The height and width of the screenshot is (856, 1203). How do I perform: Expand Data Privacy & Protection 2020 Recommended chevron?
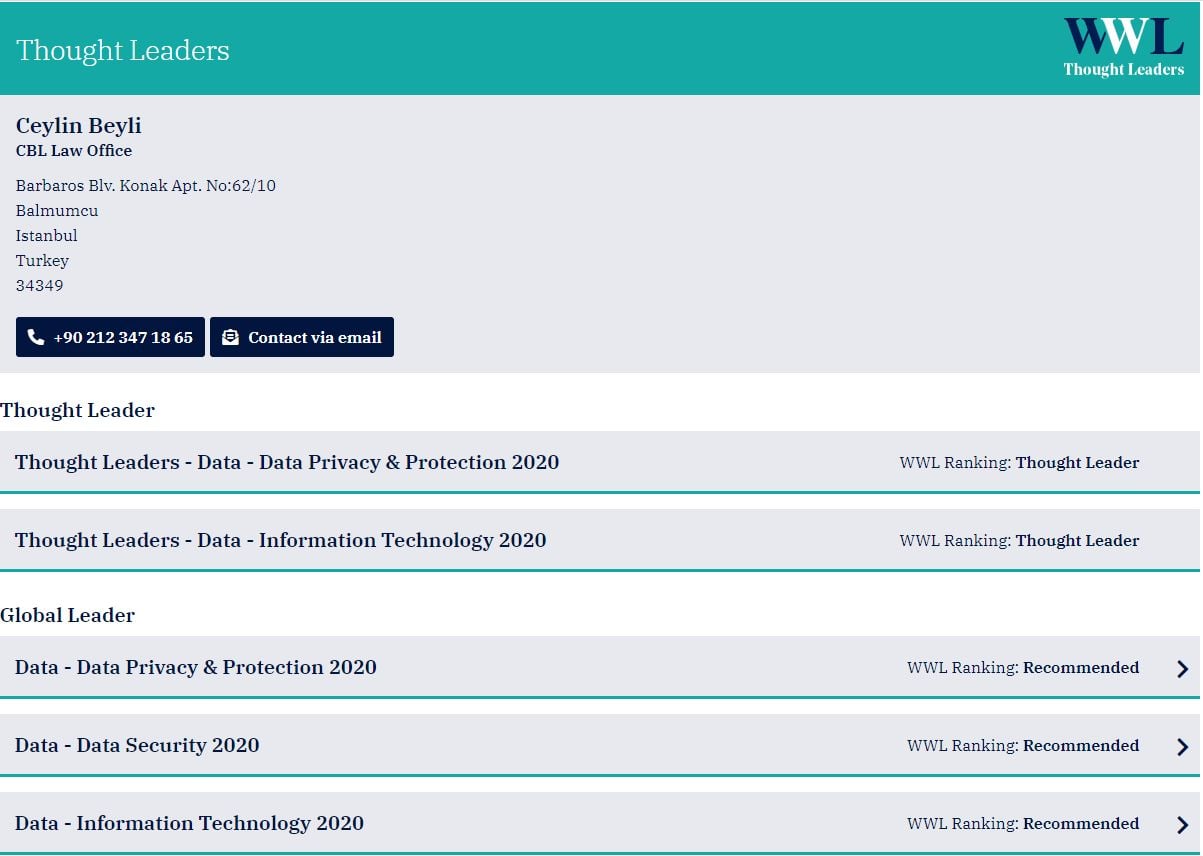(1182, 669)
